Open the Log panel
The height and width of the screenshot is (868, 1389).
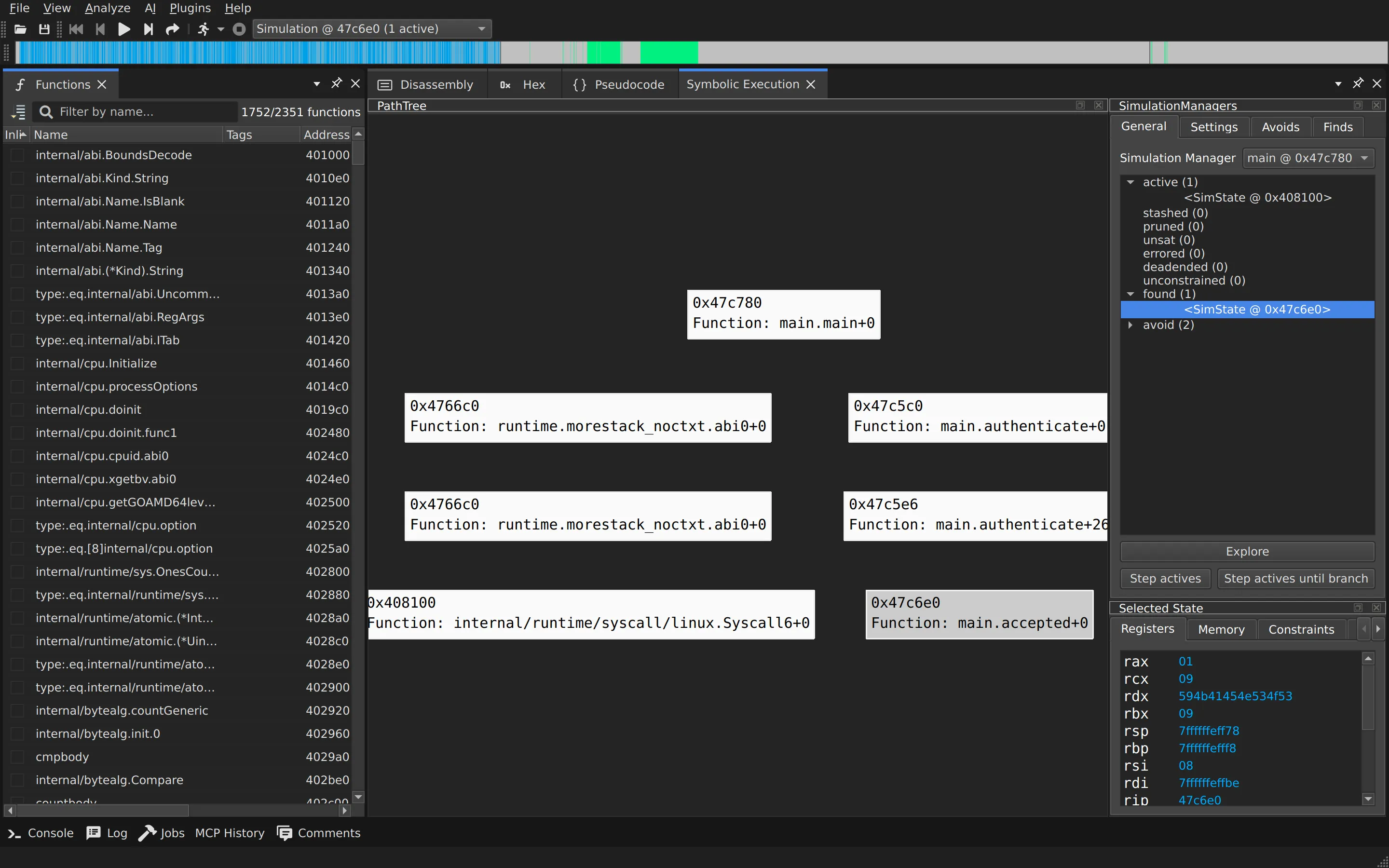(107, 833)
